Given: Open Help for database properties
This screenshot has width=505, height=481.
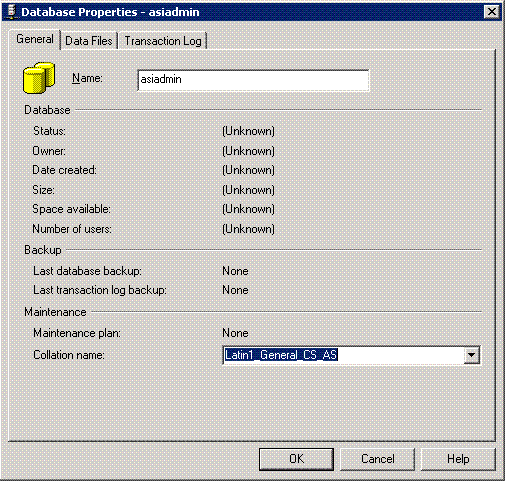Looking at the screenshot, I should 458,459.
